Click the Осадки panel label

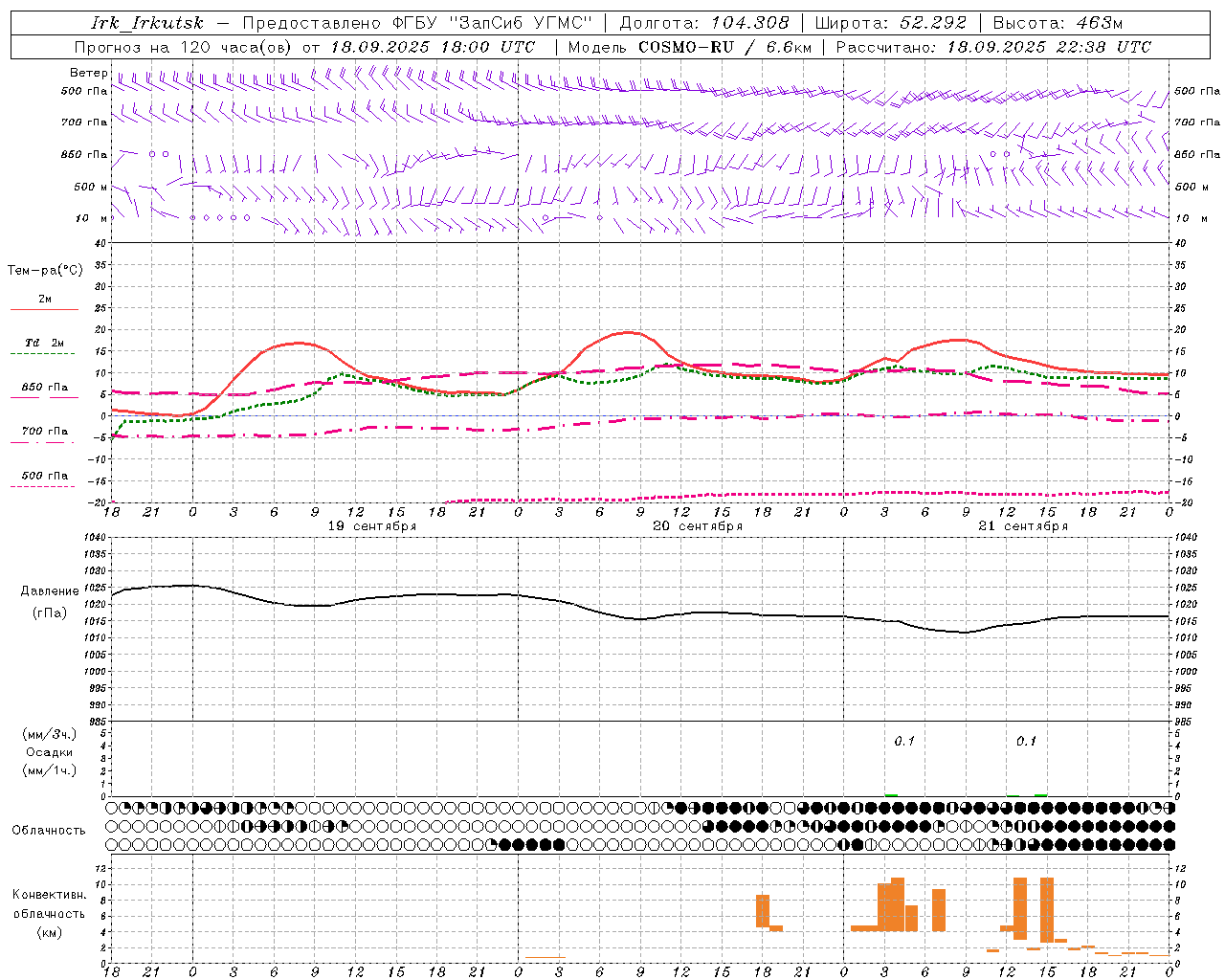pyautogui.click(x=50, y=752)
